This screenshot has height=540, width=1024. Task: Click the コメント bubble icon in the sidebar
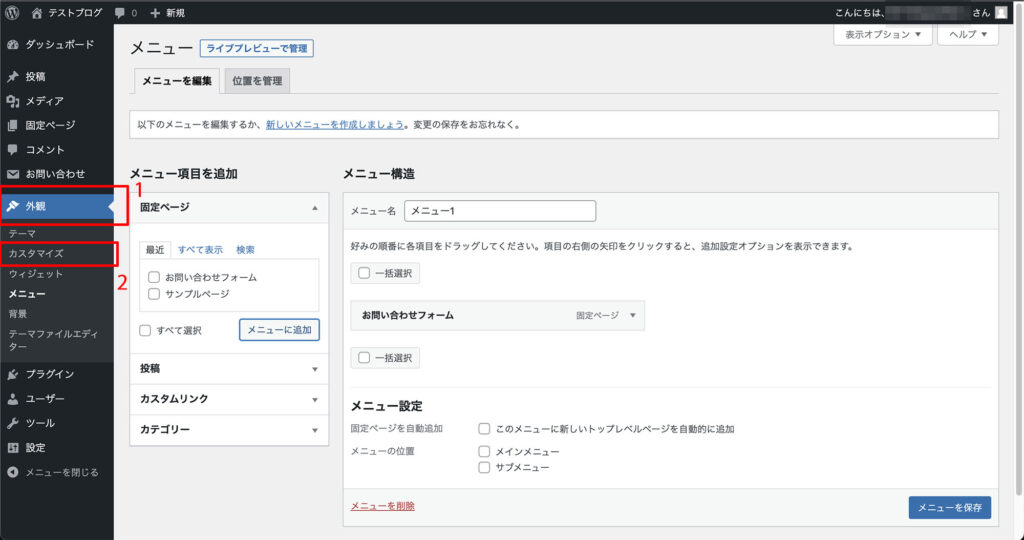[12, 150]
